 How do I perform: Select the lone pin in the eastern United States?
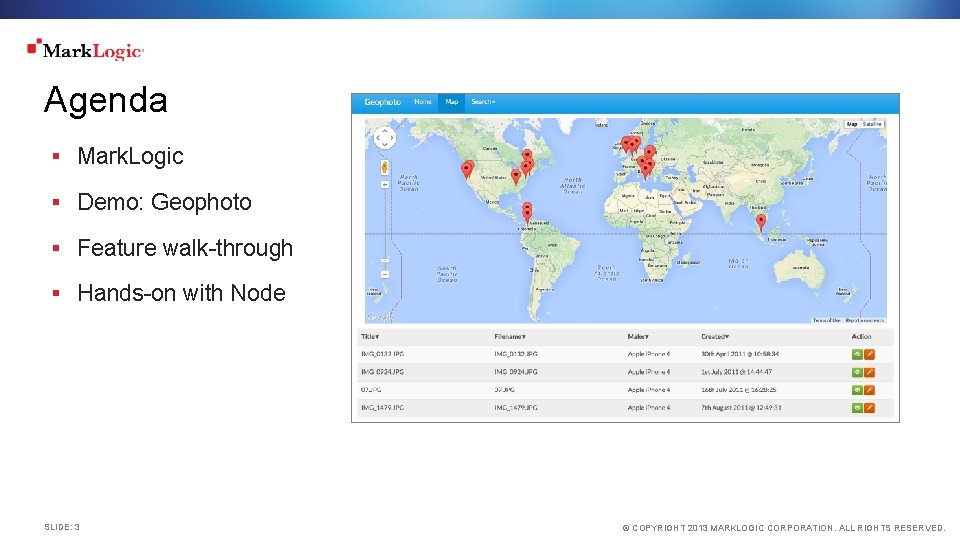coord(516,177)
